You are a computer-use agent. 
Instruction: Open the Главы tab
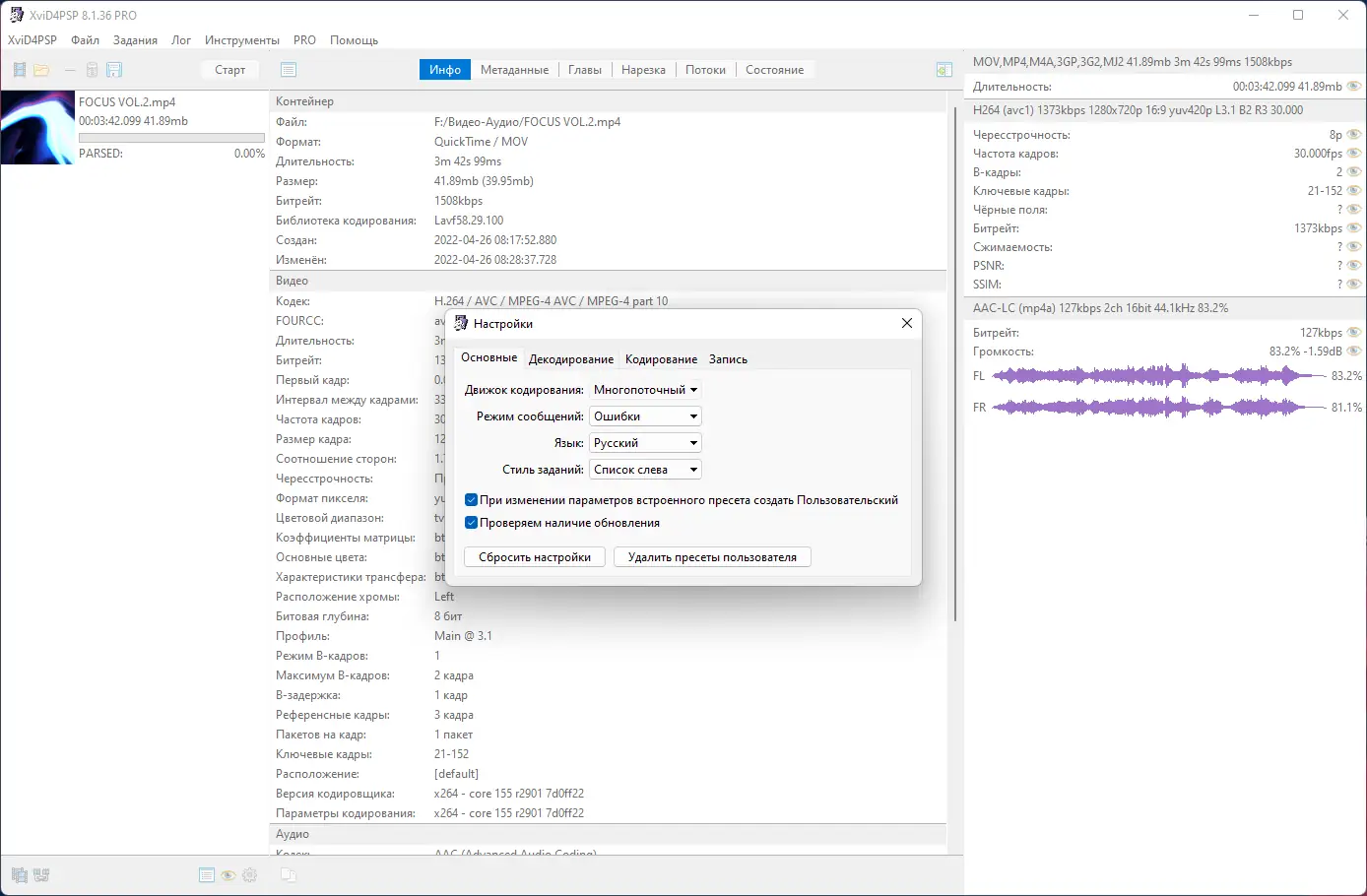click(x=585, y=70)
